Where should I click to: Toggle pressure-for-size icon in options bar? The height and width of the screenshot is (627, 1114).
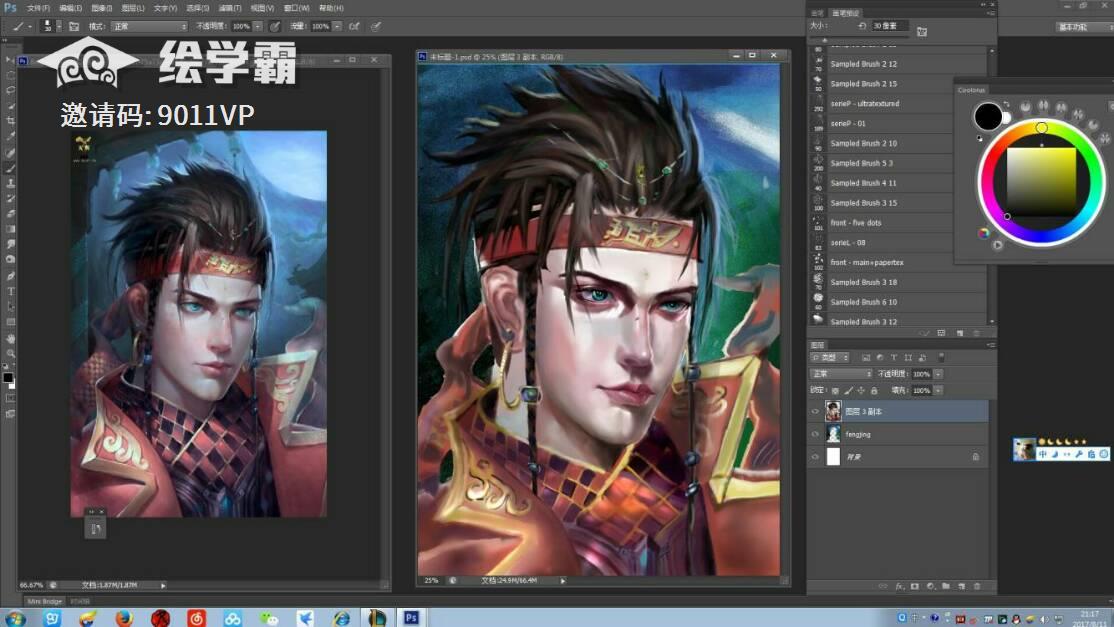coord(376,26)
